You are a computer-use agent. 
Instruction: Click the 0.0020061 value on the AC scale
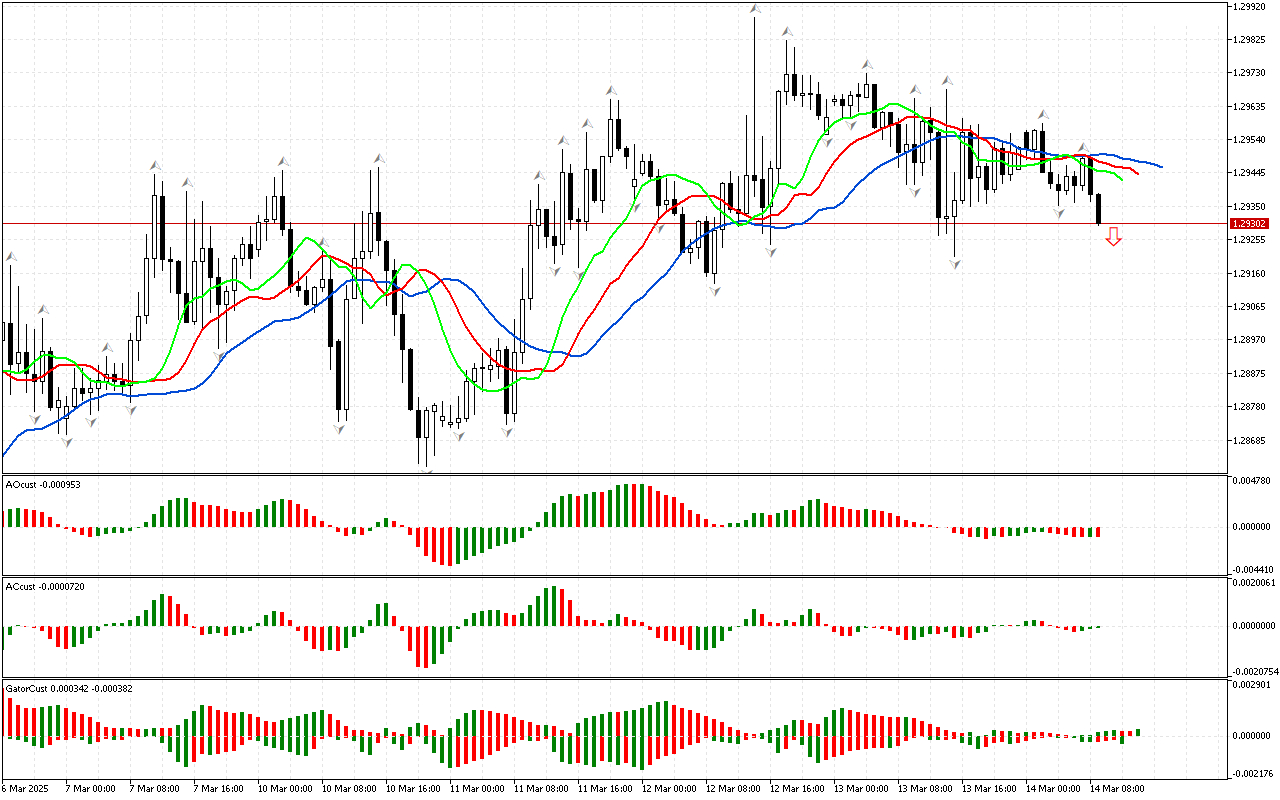click(1254, 582)
